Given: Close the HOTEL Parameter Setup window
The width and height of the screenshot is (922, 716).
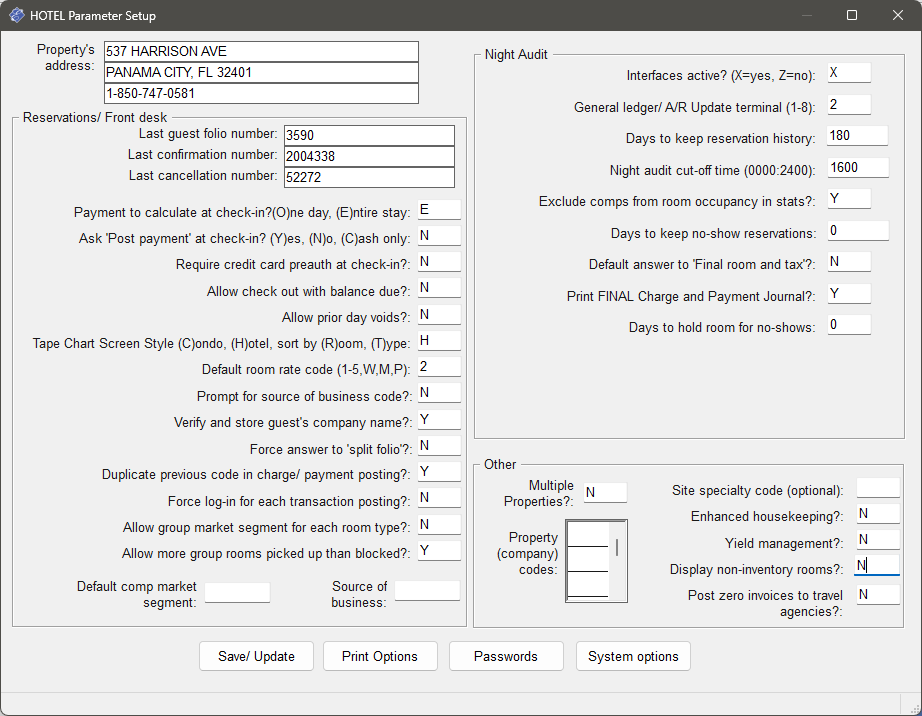Looking at the screenshot, I should [x=898, y=16].
